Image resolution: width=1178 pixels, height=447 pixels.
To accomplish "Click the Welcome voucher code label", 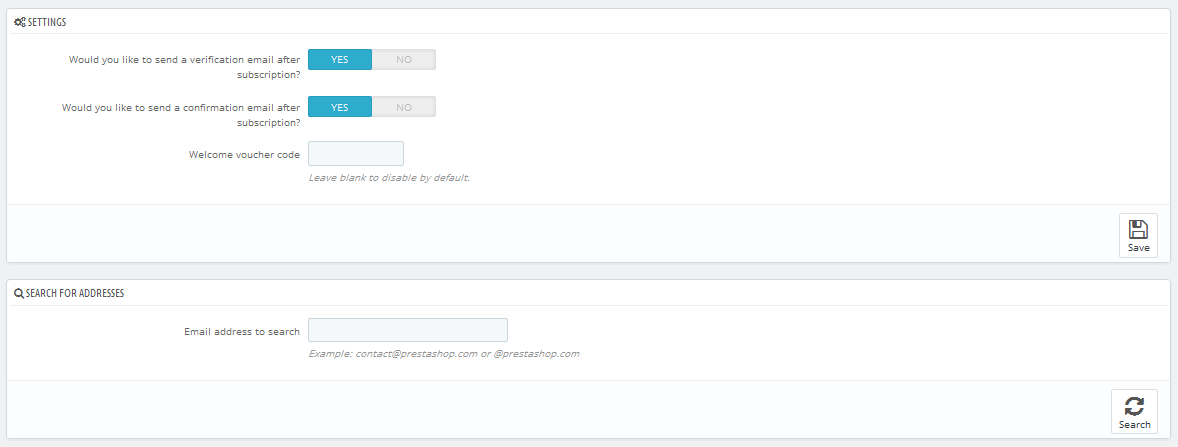I will (x=244, y=155).
